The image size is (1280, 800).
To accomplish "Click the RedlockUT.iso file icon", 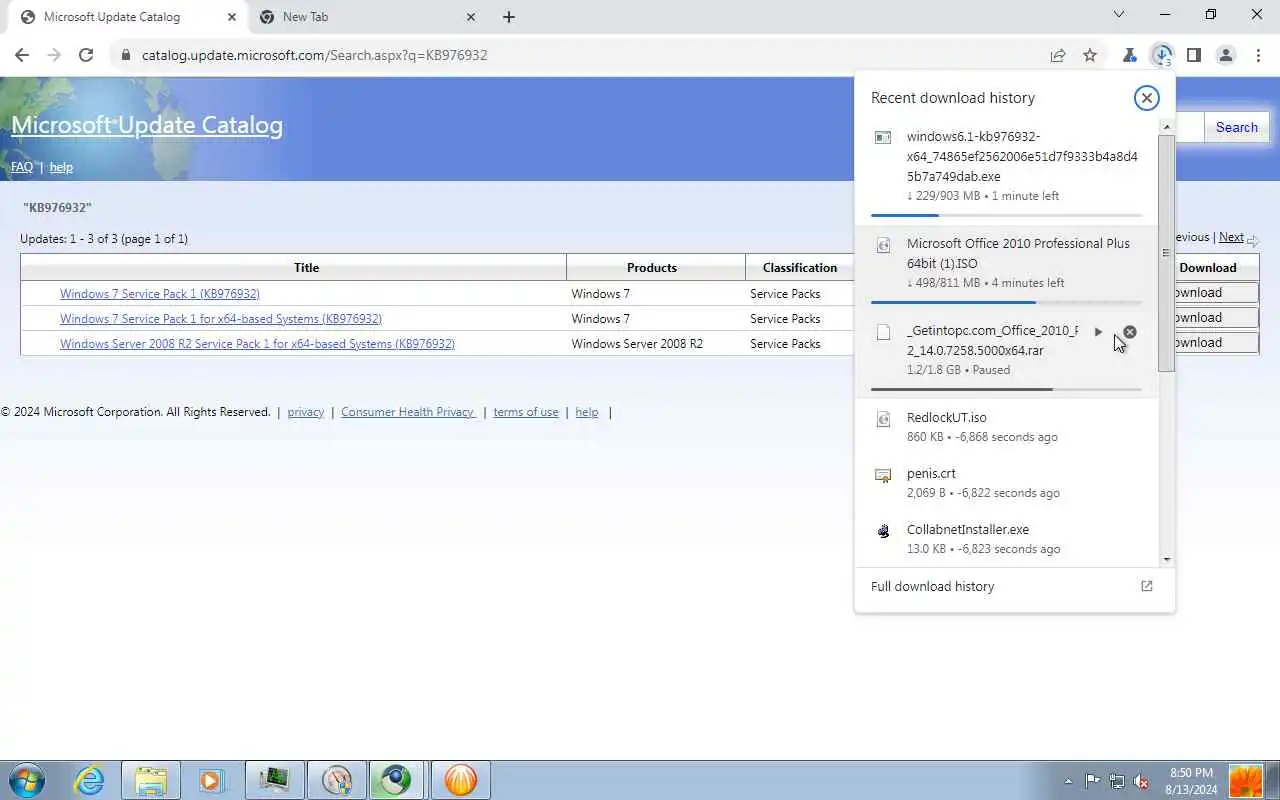I will (x=883, y=419).
